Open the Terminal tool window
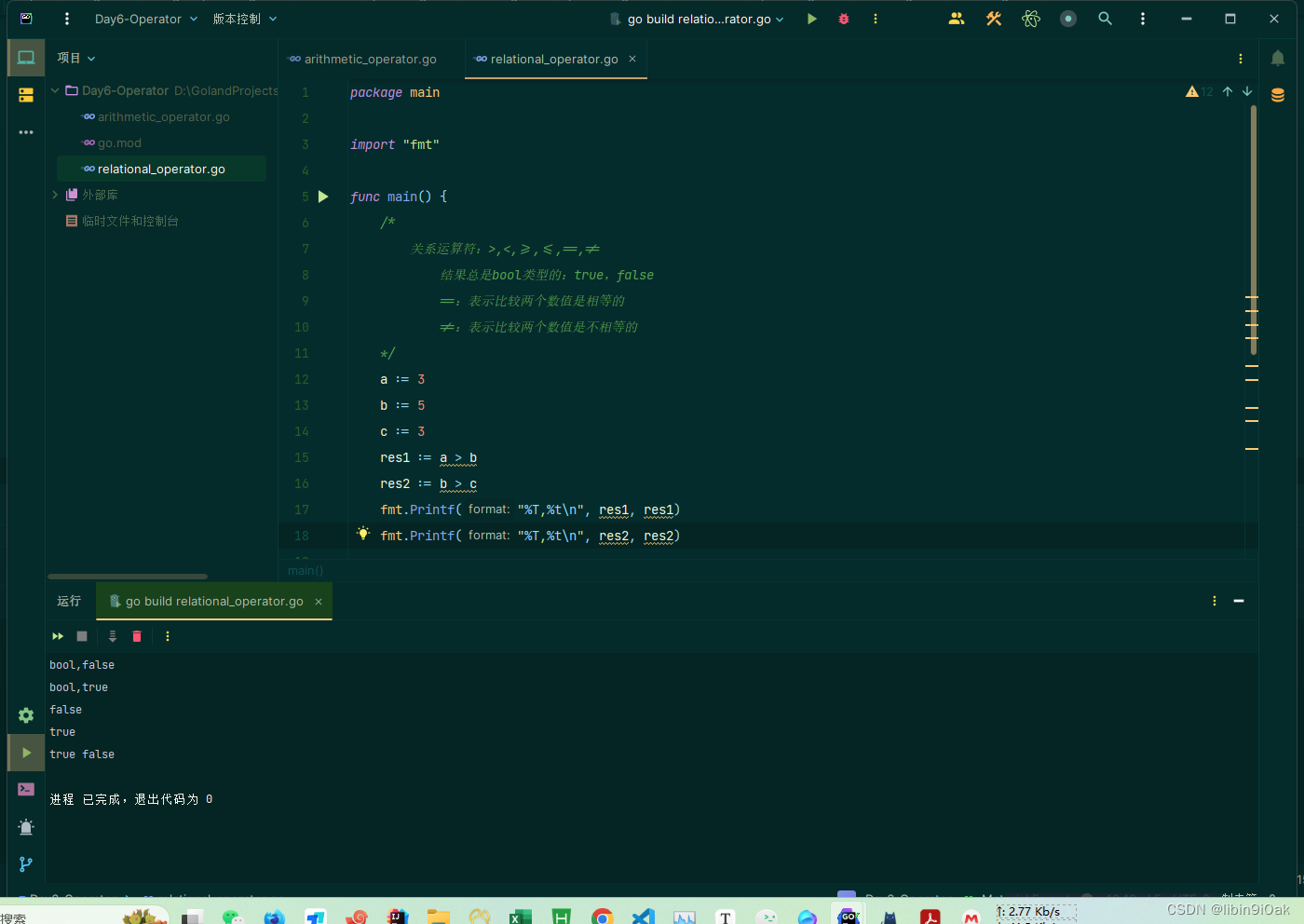This screenshot has width=1304, height=924. (x=26, y=789)
